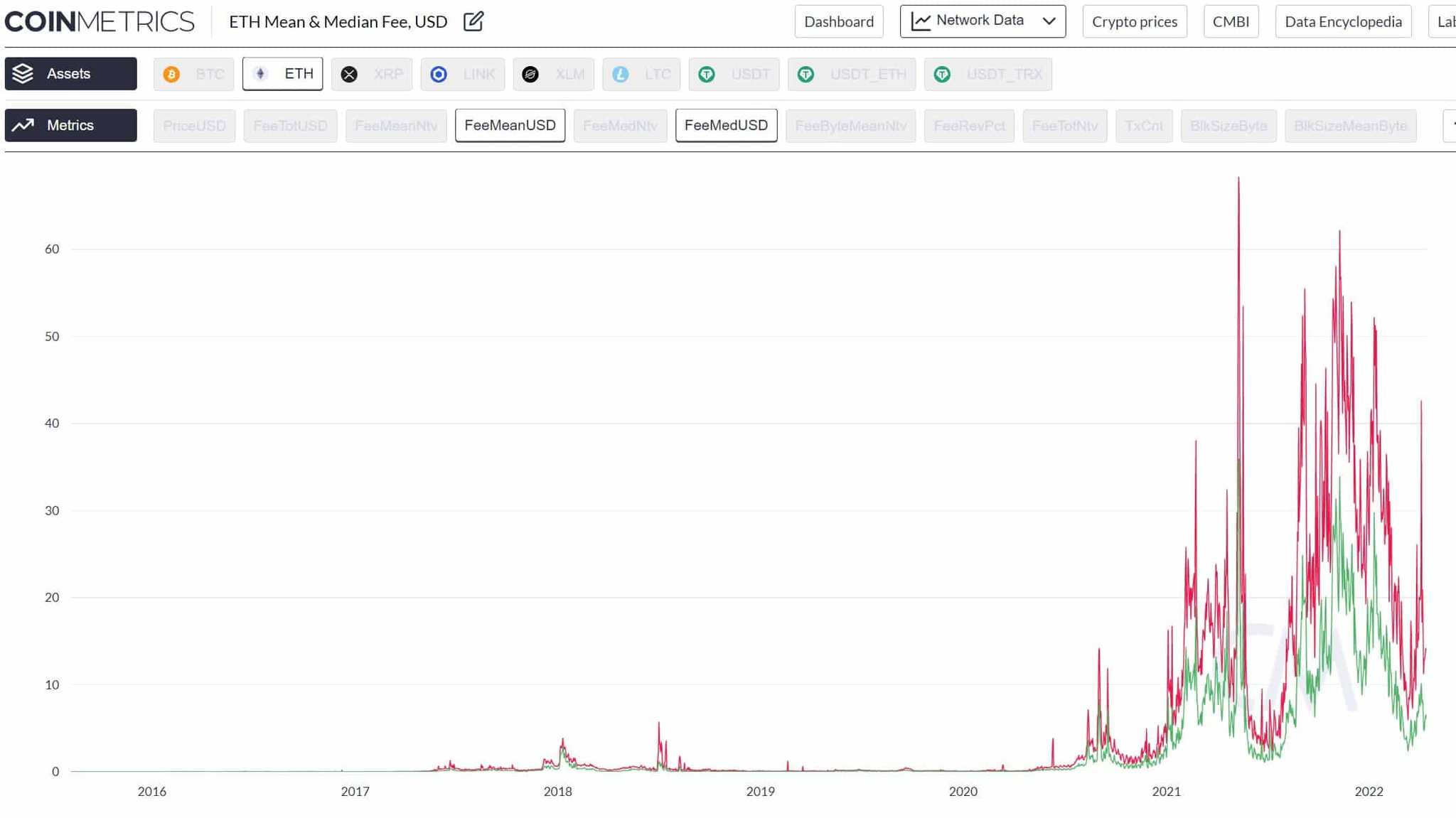Toggle the USDT_TRX asset on

[x=988, y=74]
